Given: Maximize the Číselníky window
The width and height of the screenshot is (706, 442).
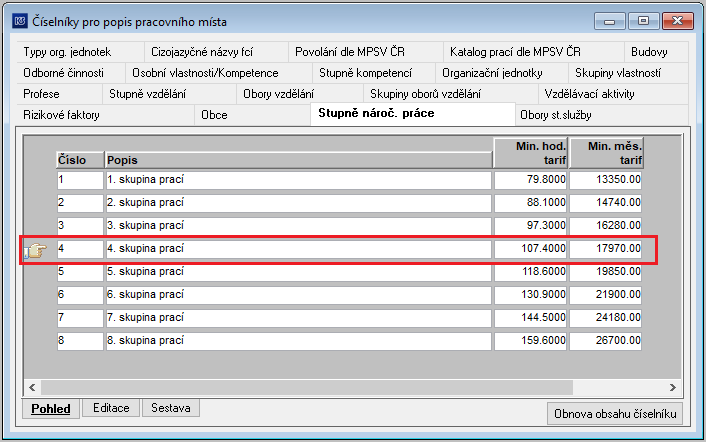Looking at the screenshot, I should point(643,21).
